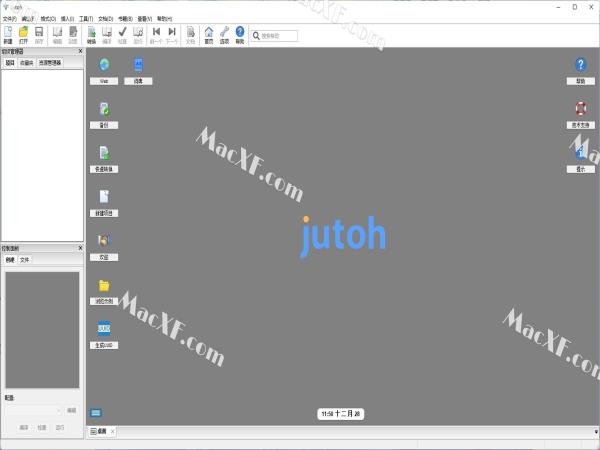Click the Generate UUID label button on desktop

(104, 345)
